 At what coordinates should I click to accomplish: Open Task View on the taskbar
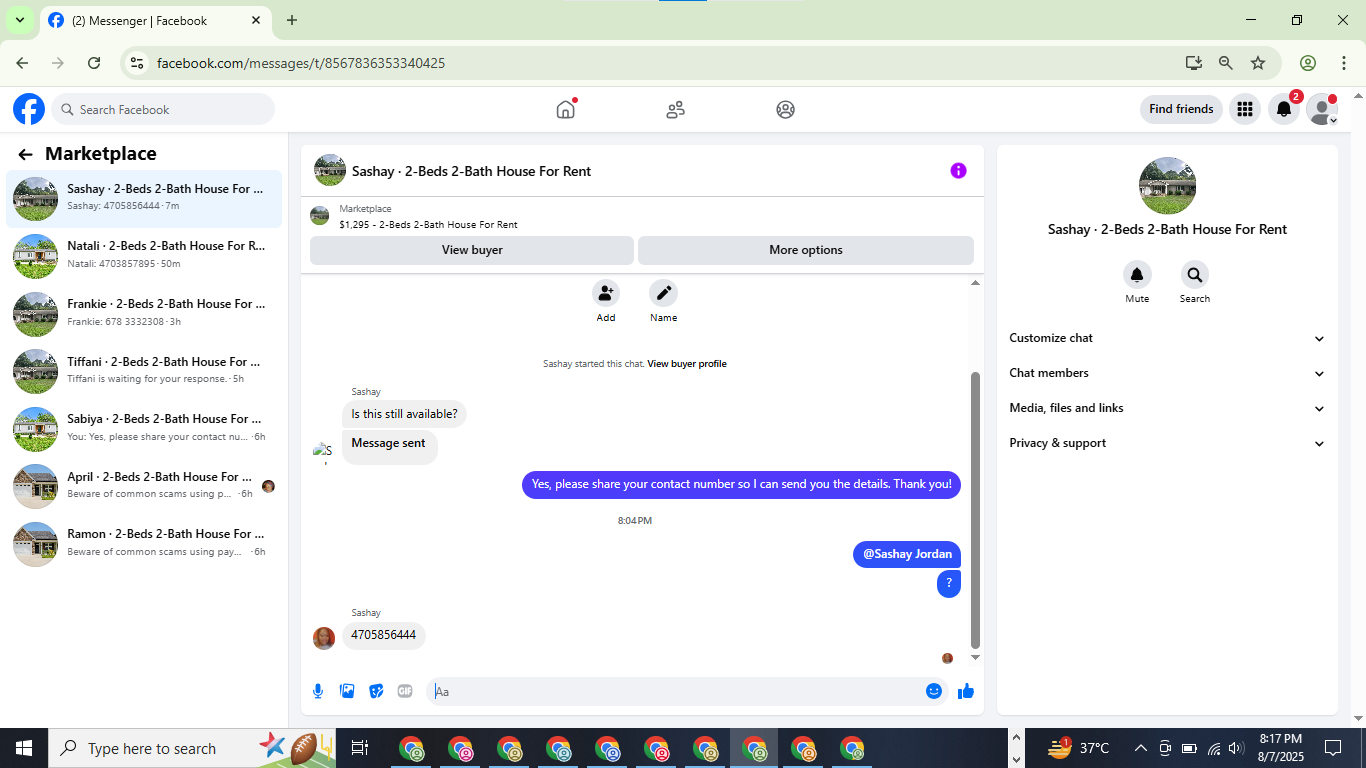pyautogui.click(x=360, y=748)
